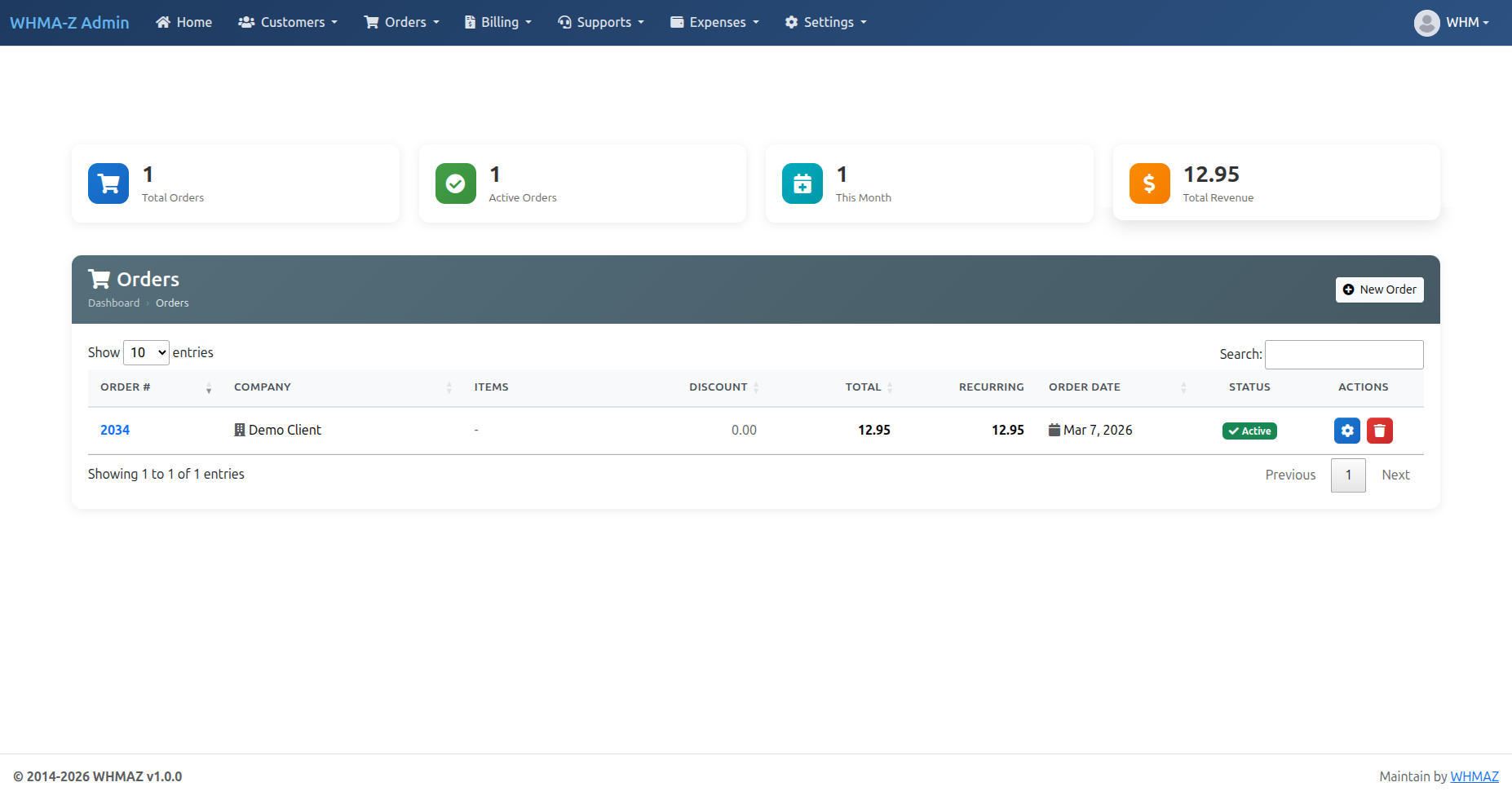The width and height of the screenshot is (1512, 800).
Task: Click the green checkmark Active Orders icon
Action: (455, 183)
